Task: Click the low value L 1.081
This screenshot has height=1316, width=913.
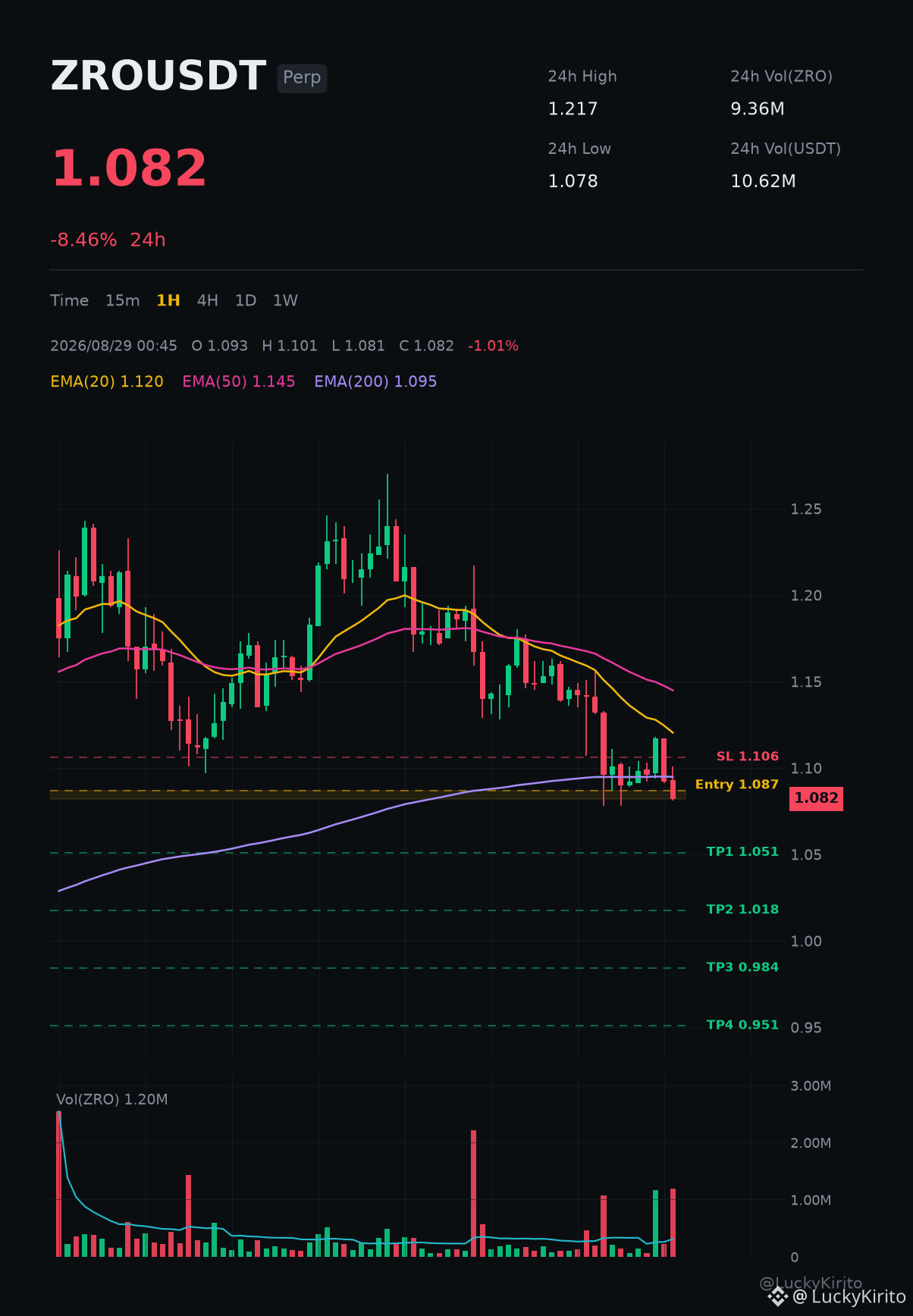Action: click(x=359, y=346)
